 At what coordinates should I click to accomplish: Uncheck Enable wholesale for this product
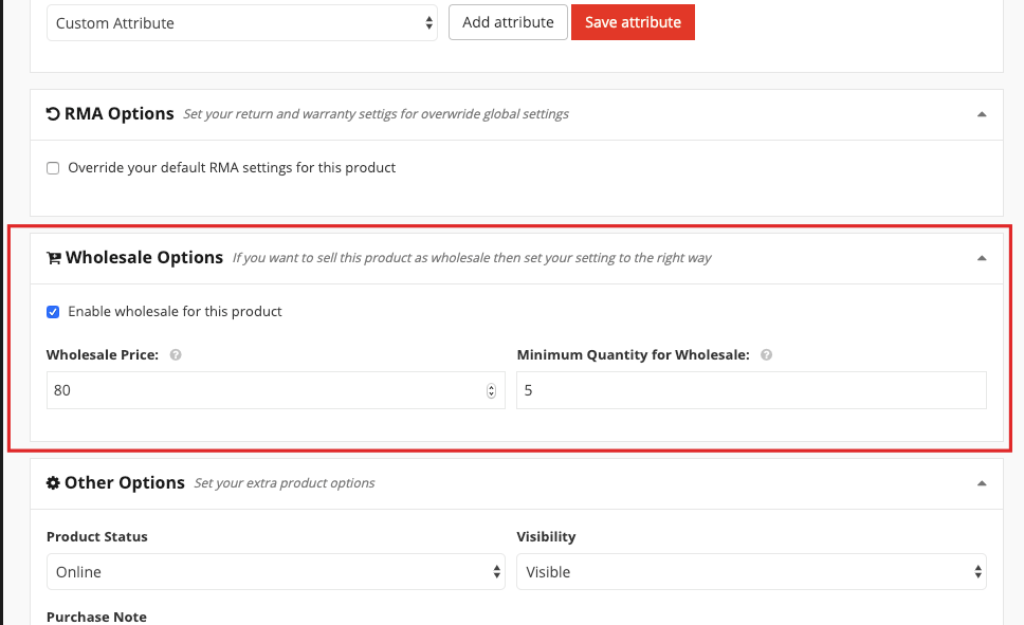point(53,312)
